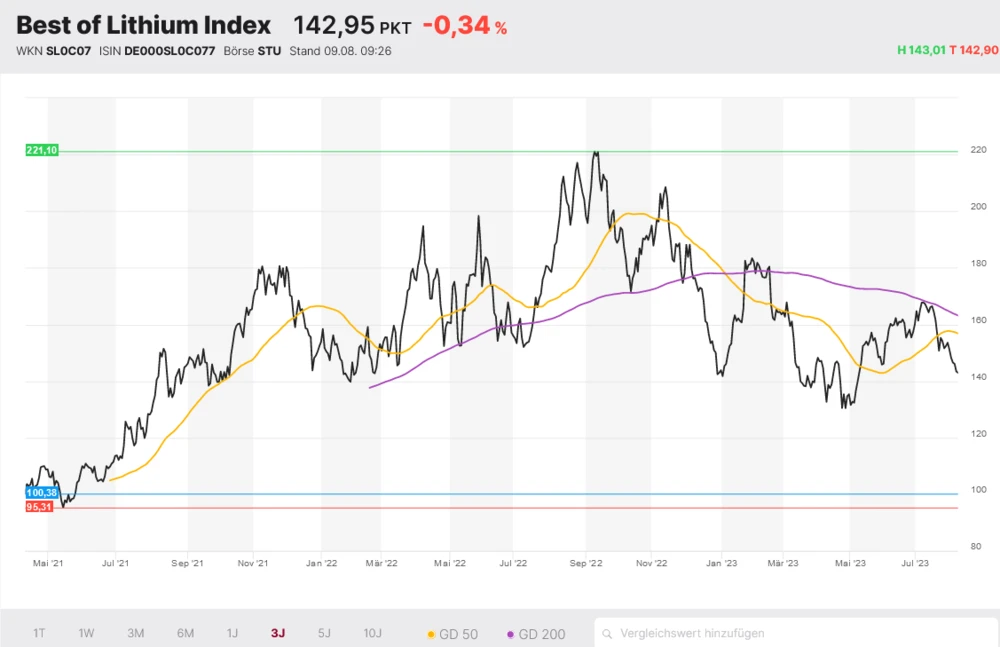The width and height of the screenshot is (1000, 647).
Task: Click the orange GD 50 dot
Action: pos(431,634)
